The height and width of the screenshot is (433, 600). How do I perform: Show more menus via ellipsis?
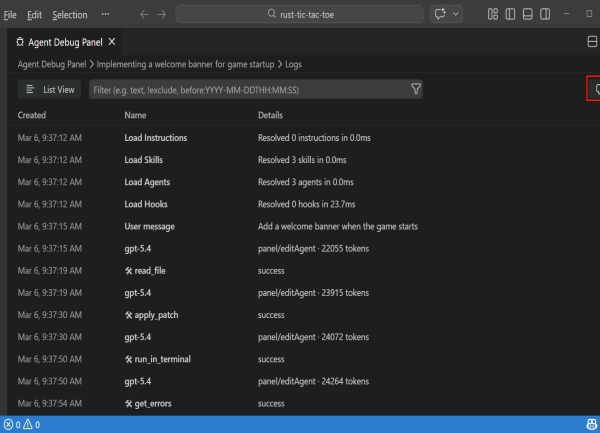point(105,14)
